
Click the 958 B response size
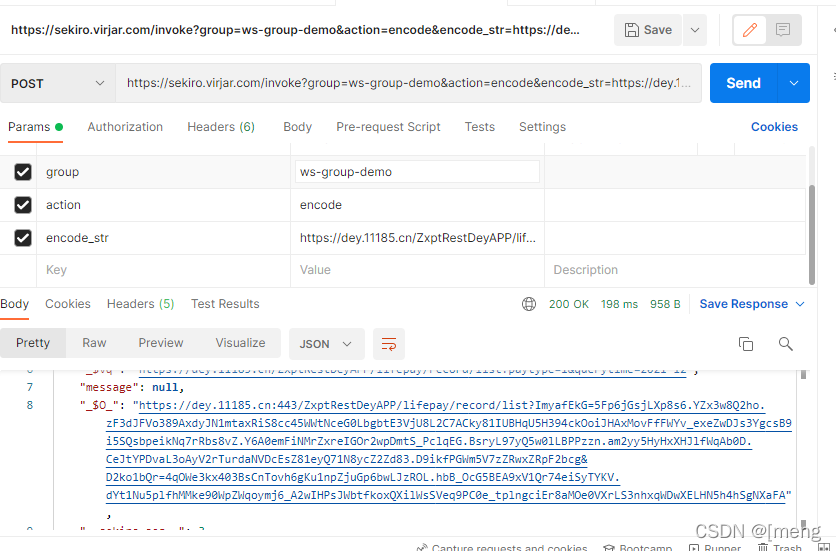pos(665,304)
